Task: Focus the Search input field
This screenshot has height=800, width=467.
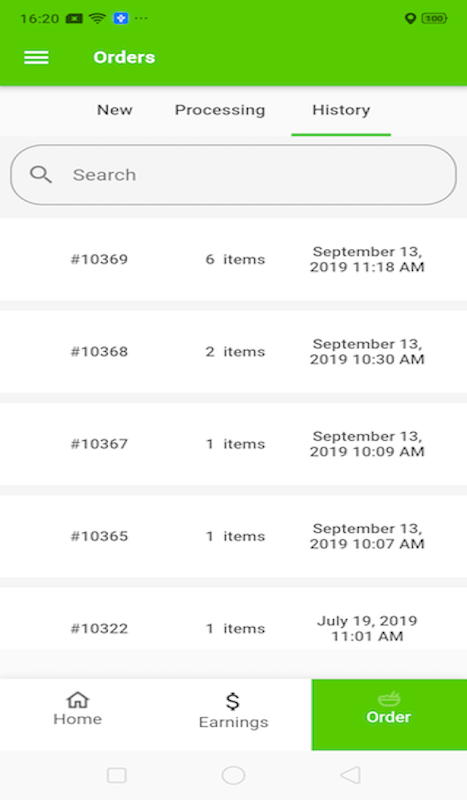Action: 233,175
